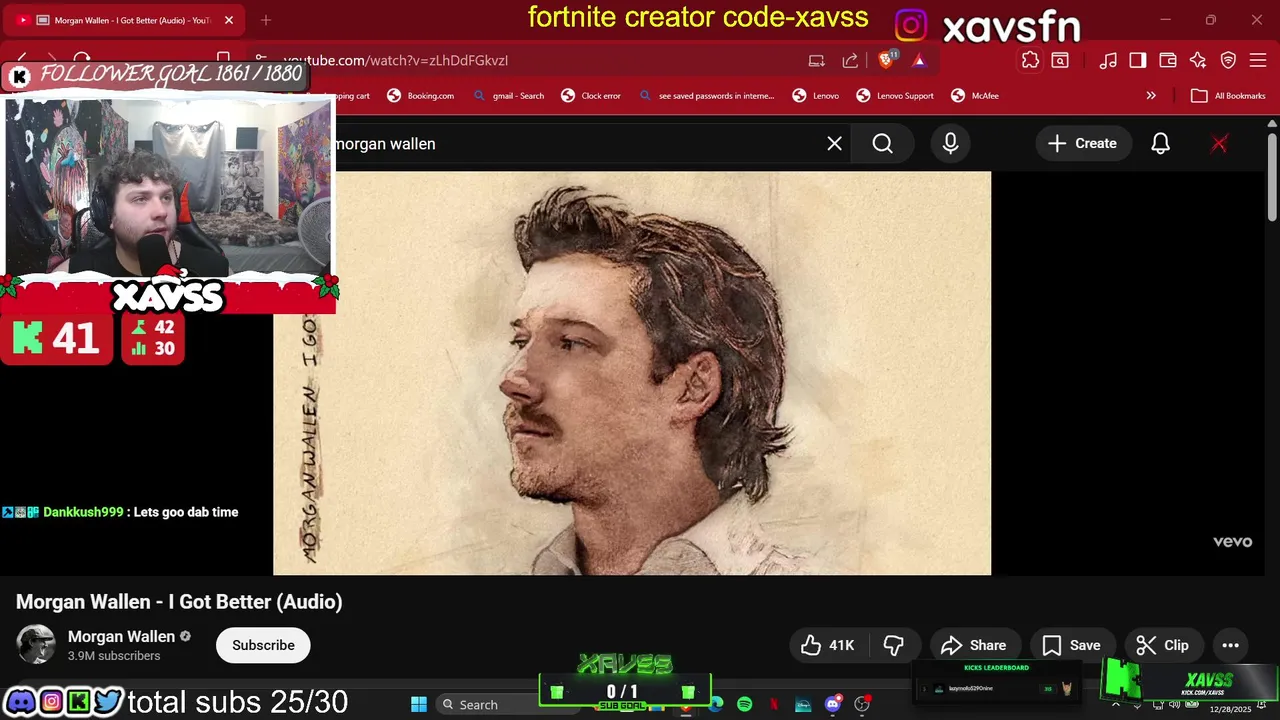Click the share page icon in address bar
Viewport: 1280px width, 720px height.
point(850,60)
